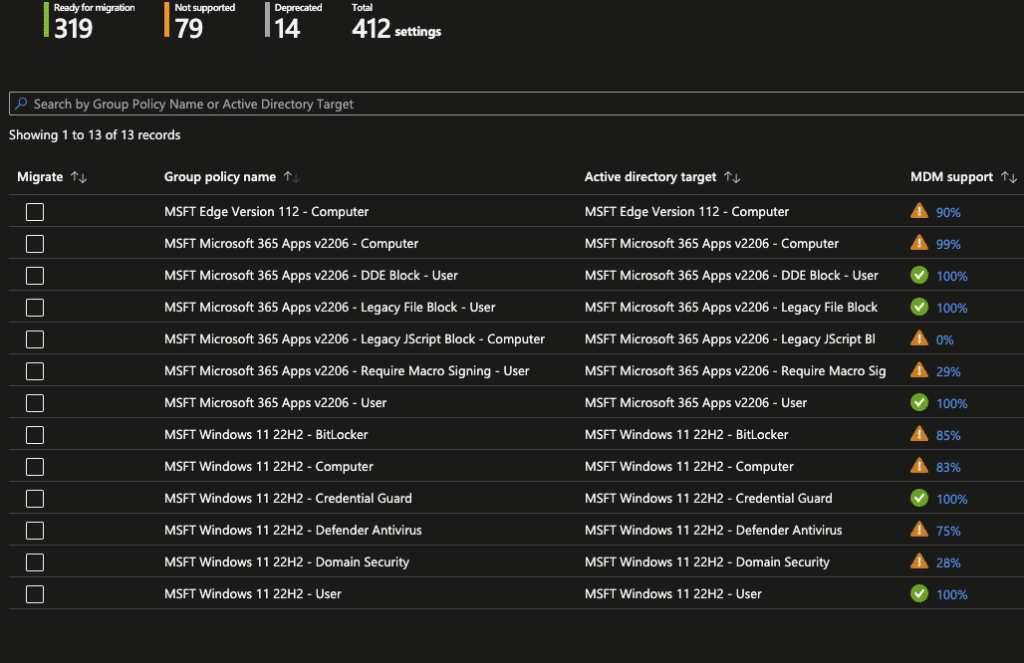
Task: Open the 85% BitLocker support link
Action: 948,435
